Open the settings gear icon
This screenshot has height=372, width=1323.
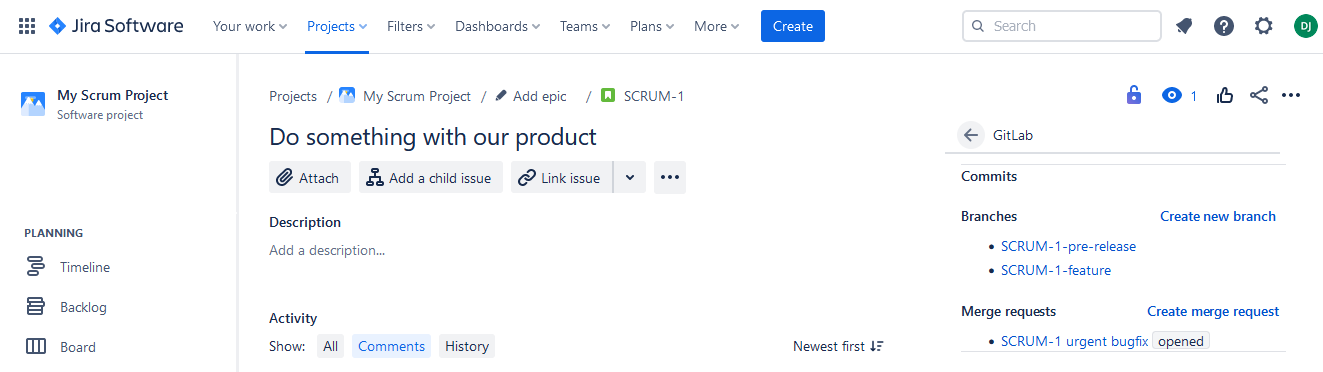(1264, 26)
